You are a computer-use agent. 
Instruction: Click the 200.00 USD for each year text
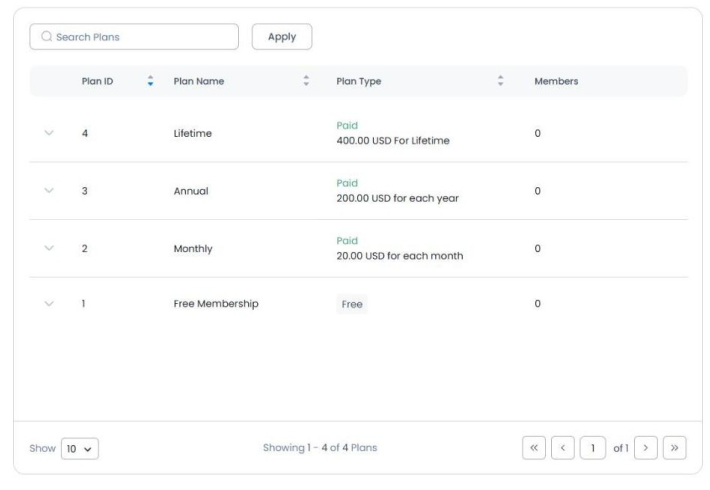[x=398, y=198]
